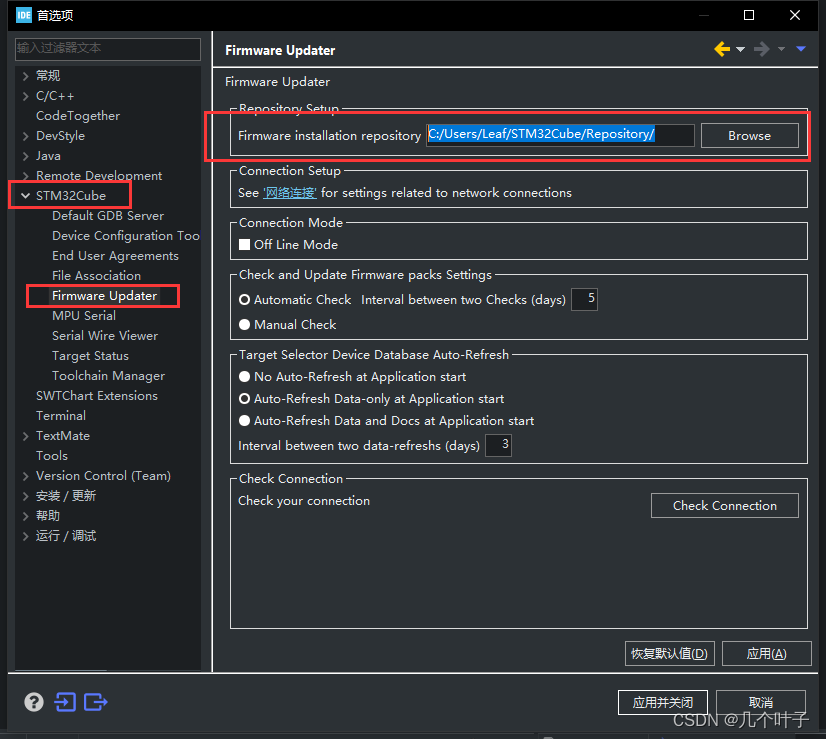
Task: Click the Import preferences icon
Action: (65, 702)
